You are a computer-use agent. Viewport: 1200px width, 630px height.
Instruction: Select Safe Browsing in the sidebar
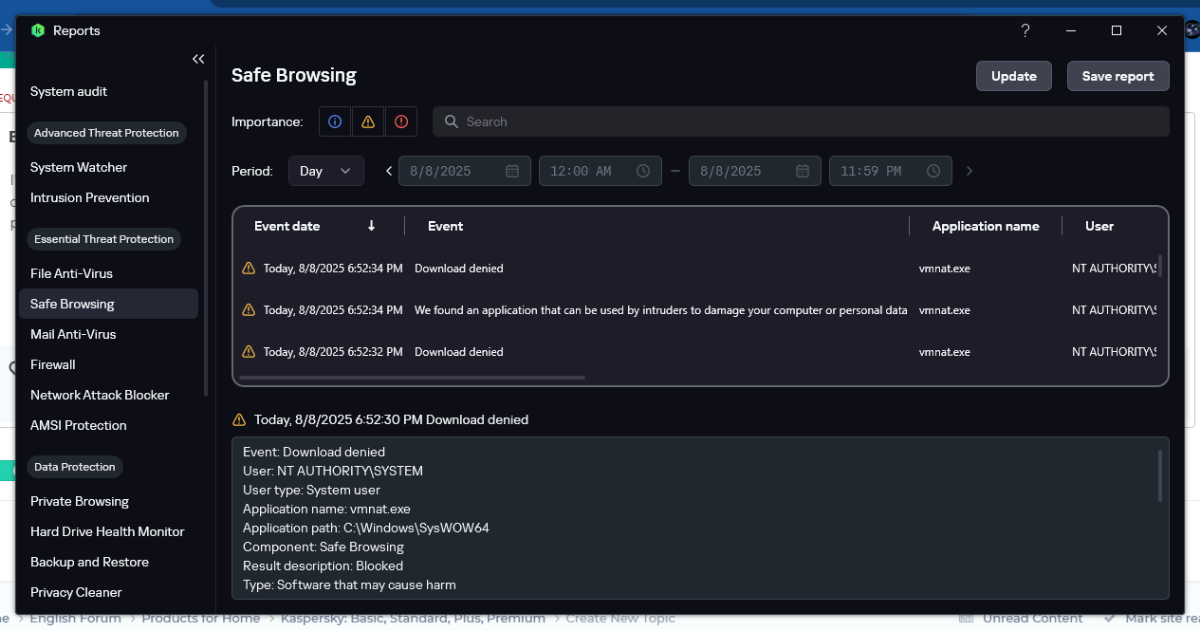pos(109,304)
